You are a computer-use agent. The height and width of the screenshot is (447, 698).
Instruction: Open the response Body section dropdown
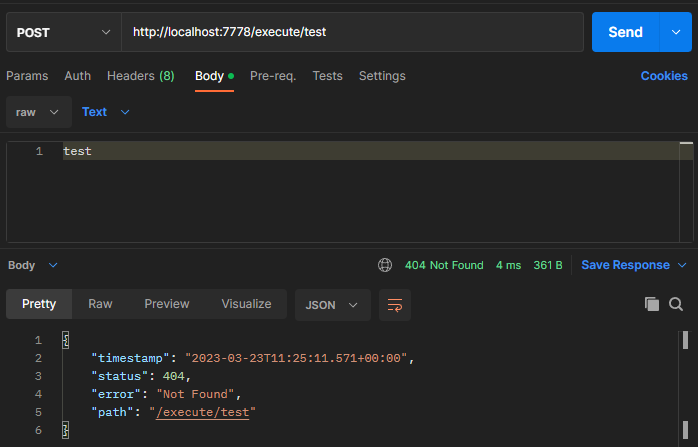coord(32,265)
